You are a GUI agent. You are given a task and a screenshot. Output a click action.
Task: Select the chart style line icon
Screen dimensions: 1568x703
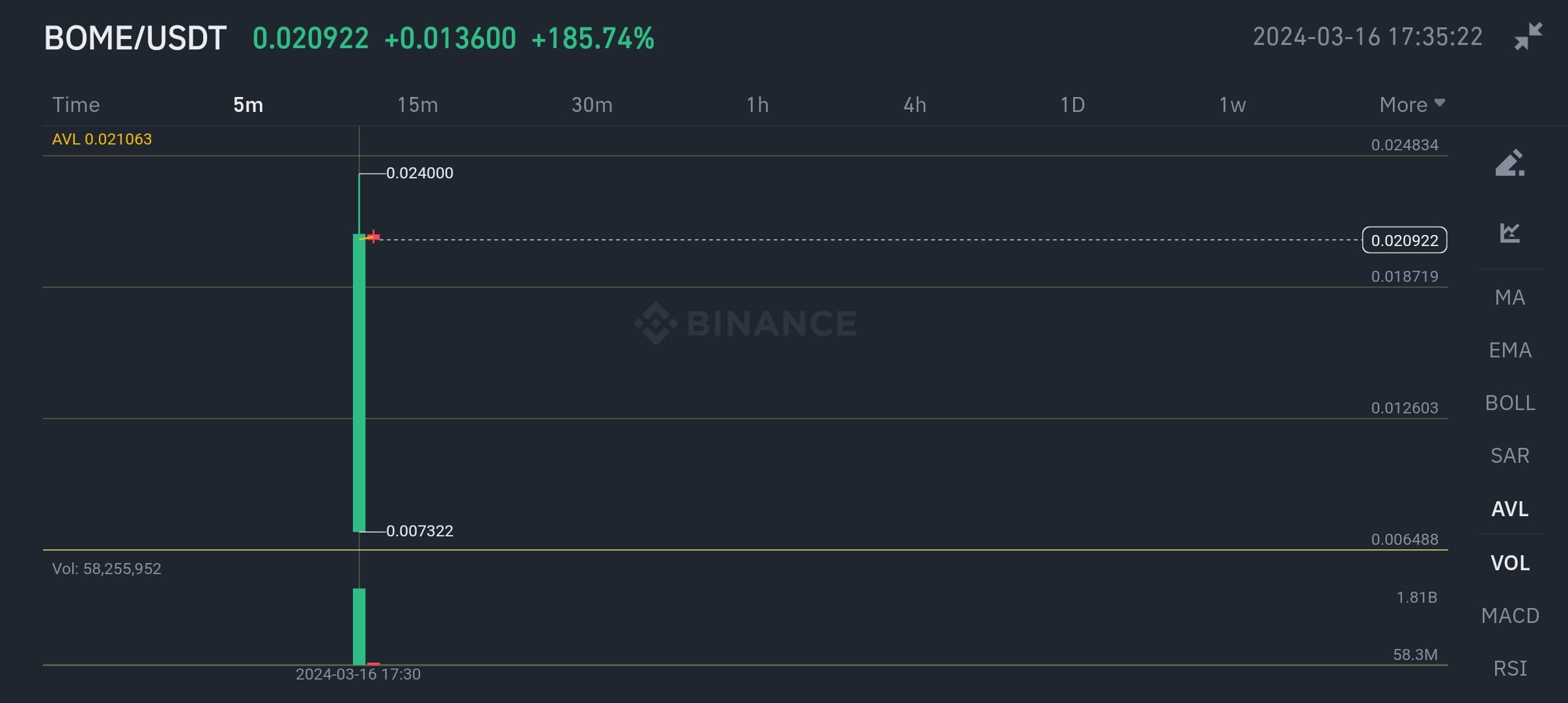1511,232
